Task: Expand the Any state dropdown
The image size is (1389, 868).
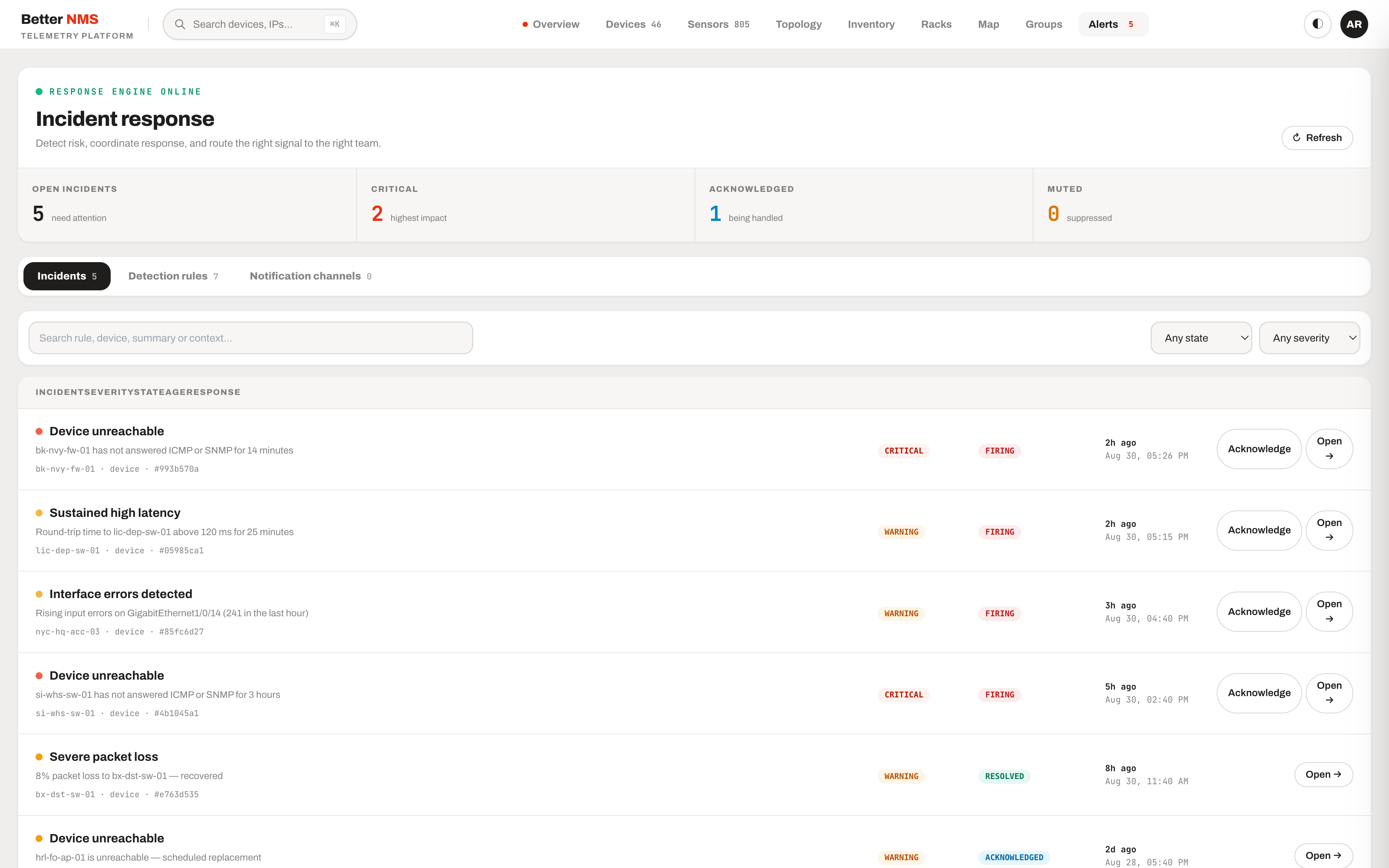Action: (1201, 338)
